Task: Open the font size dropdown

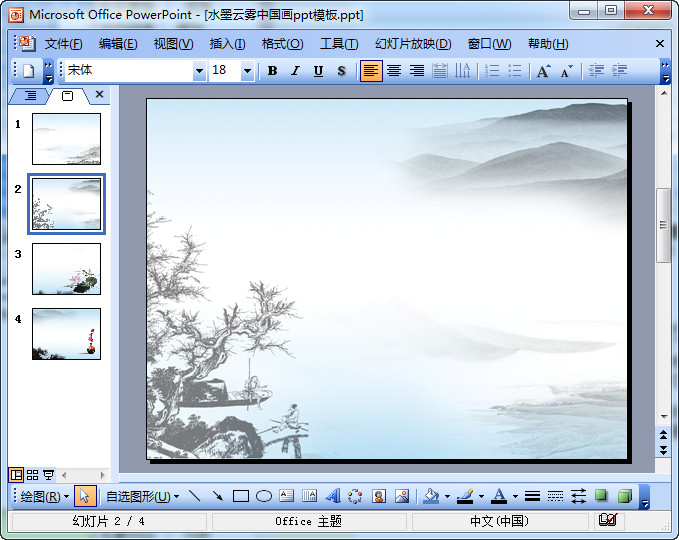Action: click(x=247, y=71)
